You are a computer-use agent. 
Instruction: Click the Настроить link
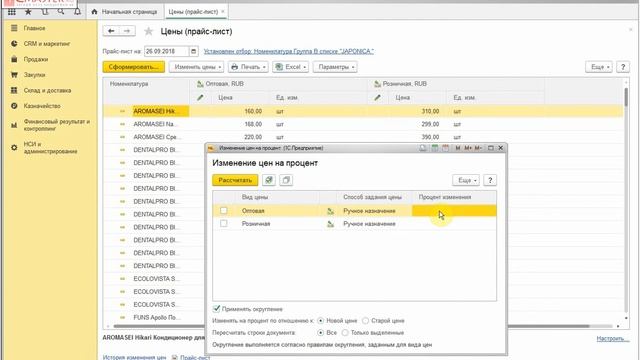613,338
